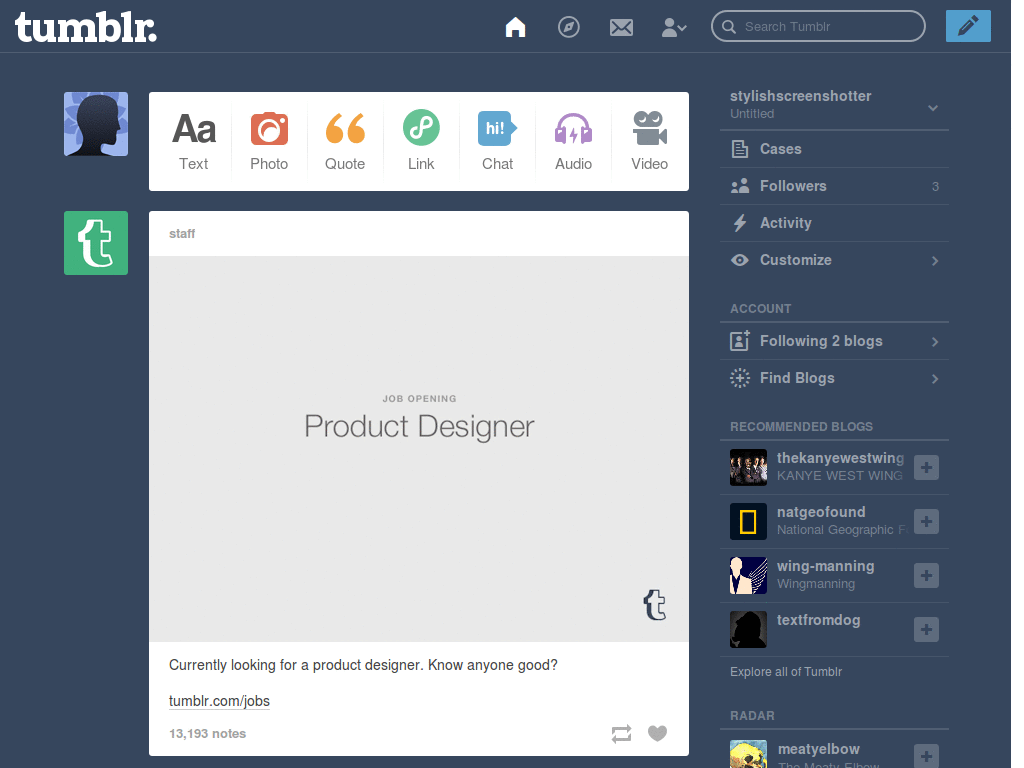The width and height of the screenshot is (1024, 768).
Task: Follow thekanyewestwing with plus button
Action: pyautogui.click(x=926, y=468)
